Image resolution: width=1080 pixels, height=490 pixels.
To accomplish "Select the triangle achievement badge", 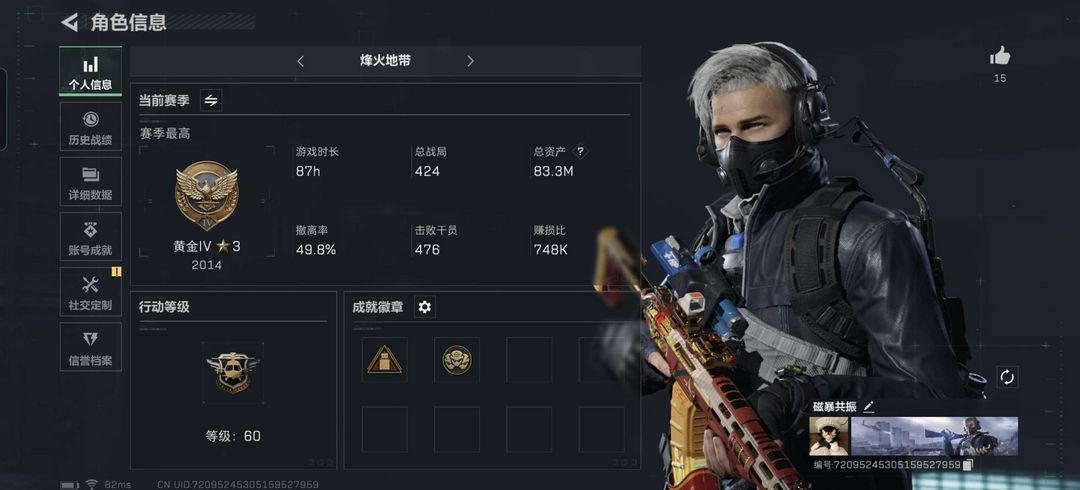I will click(384, 360).
